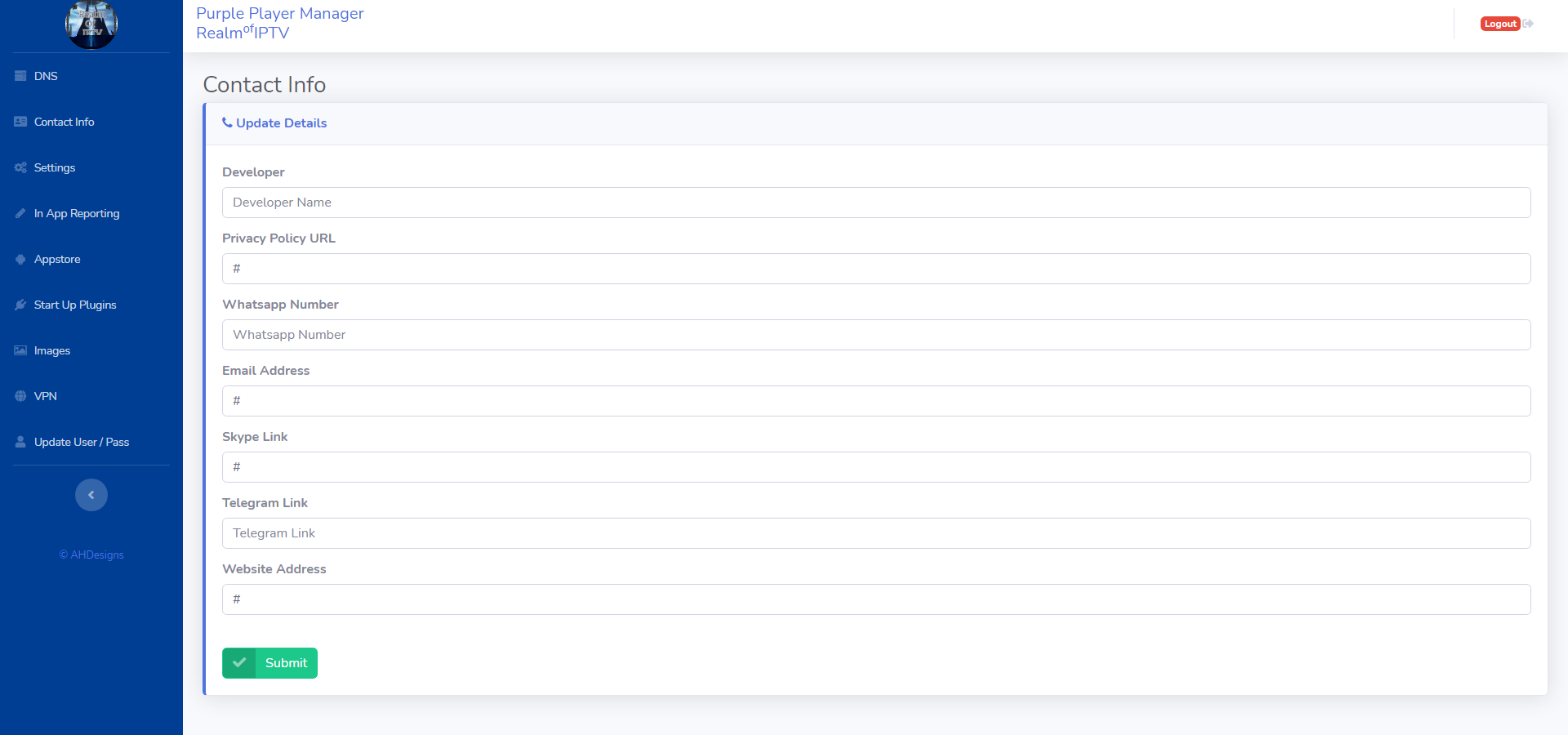Focus the Whatsapp Number field

tap(876, 335)
